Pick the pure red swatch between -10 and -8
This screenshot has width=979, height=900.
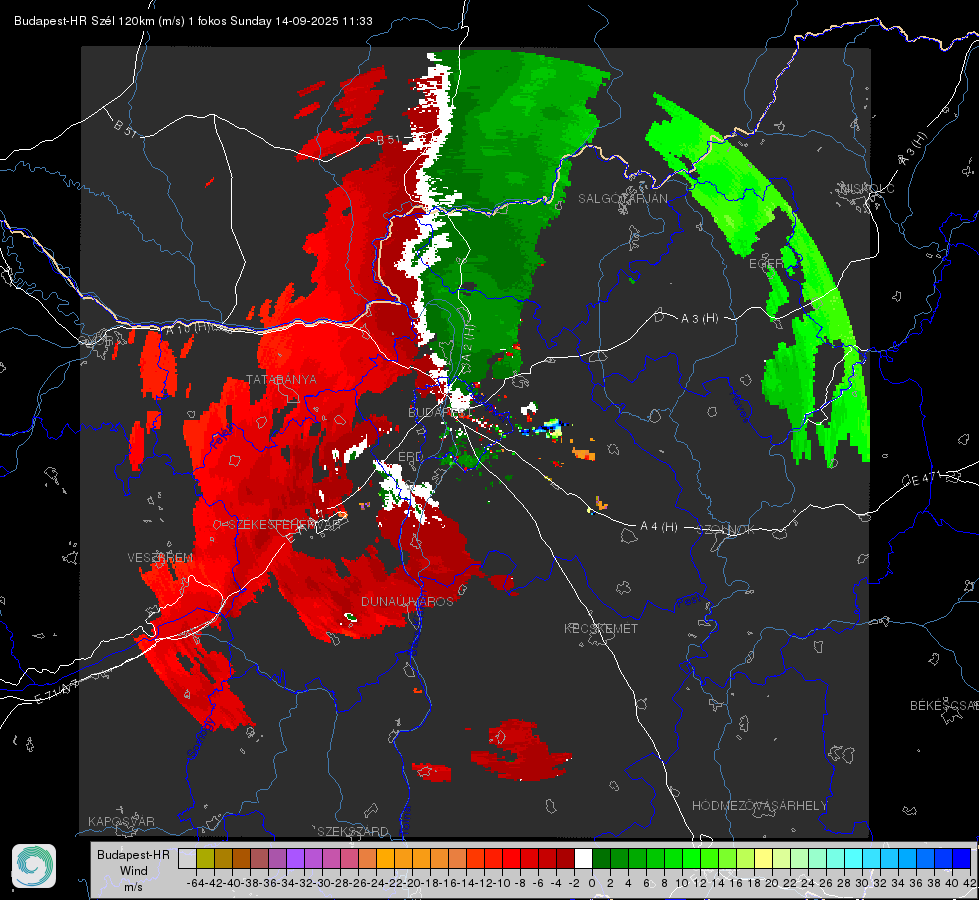[511, 858]
